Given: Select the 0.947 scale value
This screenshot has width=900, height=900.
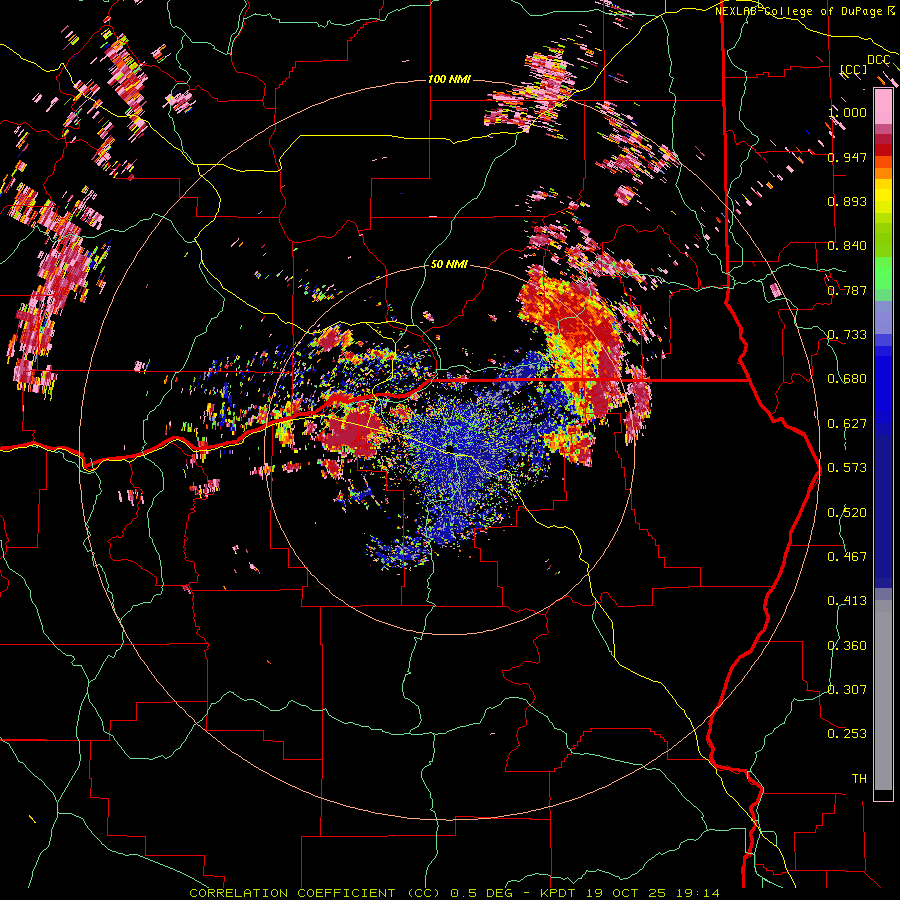Looking at the screenshot, I should point(847,157).
